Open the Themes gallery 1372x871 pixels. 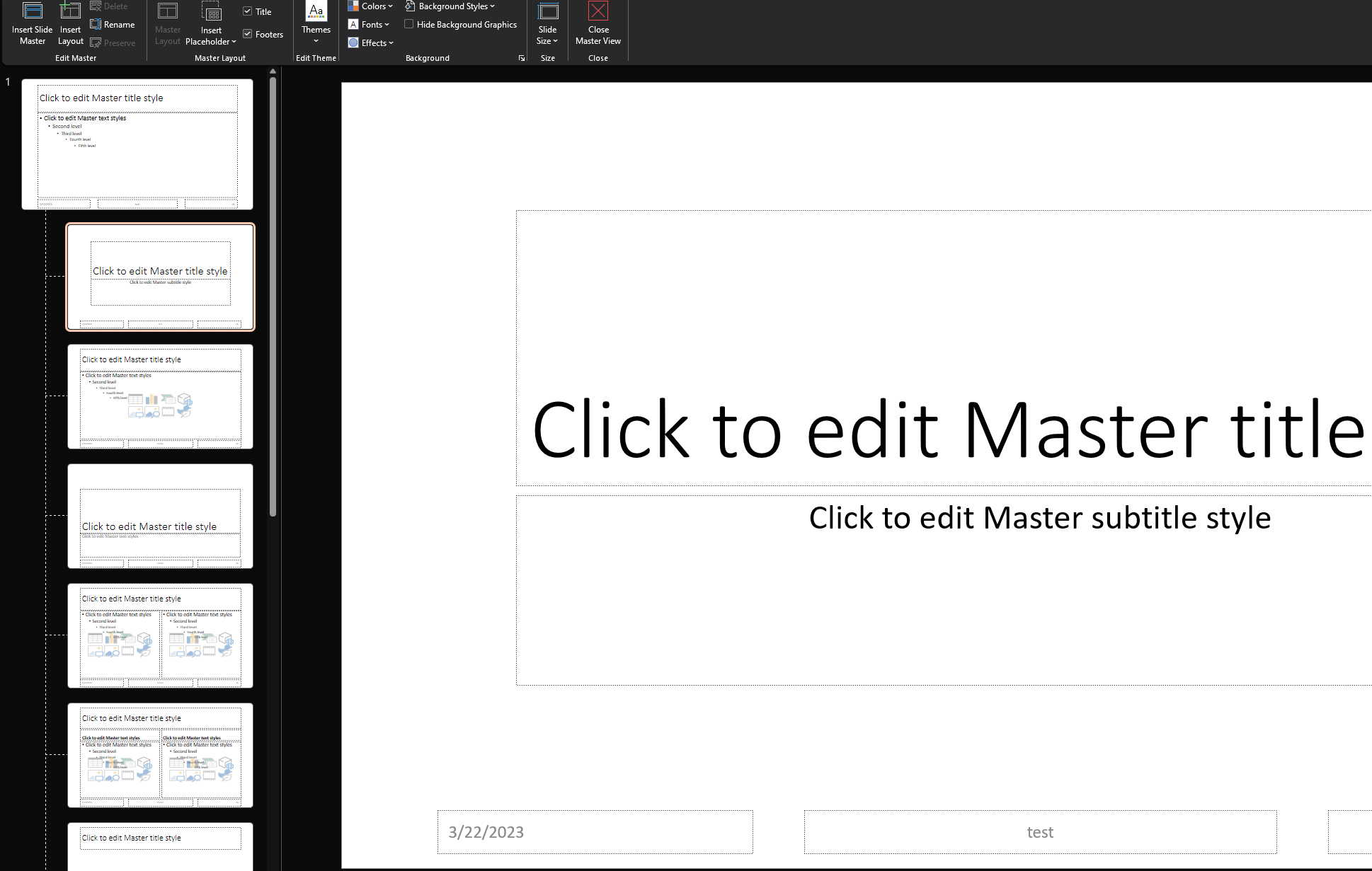click(316, 23)
